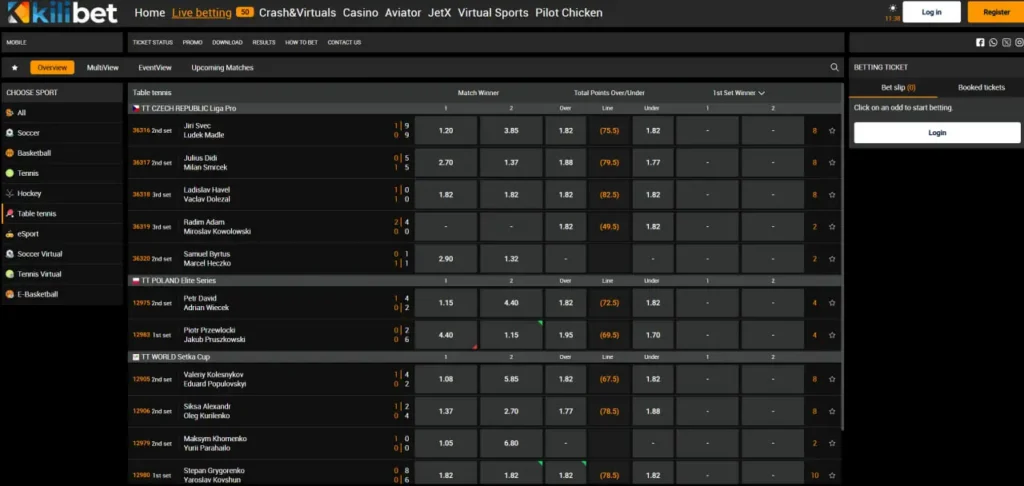1024x486 pixels.
Task: Open the Facebook social icon
Action: [x=980, y=42]
